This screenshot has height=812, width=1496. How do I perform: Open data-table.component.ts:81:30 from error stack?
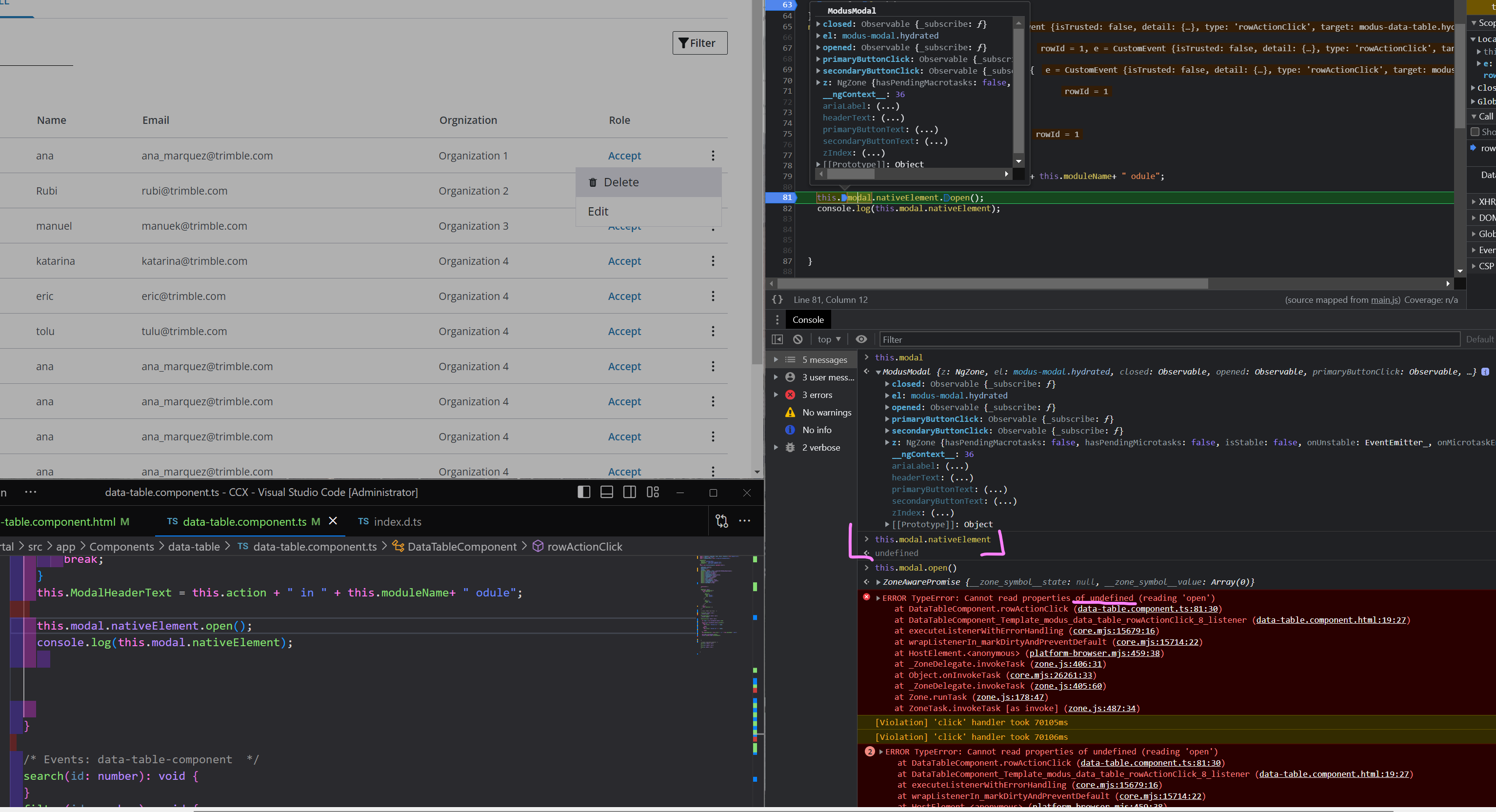pyautogui.click(x=1148, y=609)
